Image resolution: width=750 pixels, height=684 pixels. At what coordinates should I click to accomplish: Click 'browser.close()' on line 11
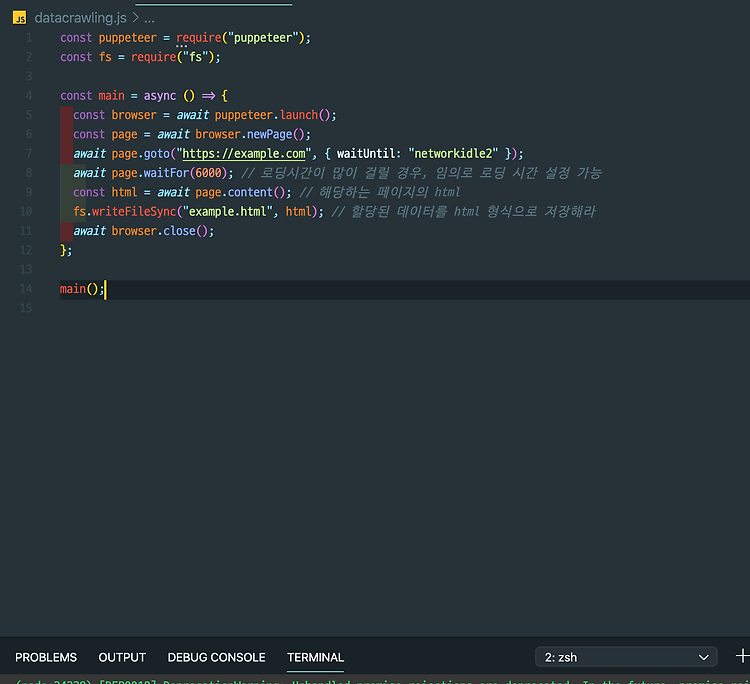(x=160, y=231)
